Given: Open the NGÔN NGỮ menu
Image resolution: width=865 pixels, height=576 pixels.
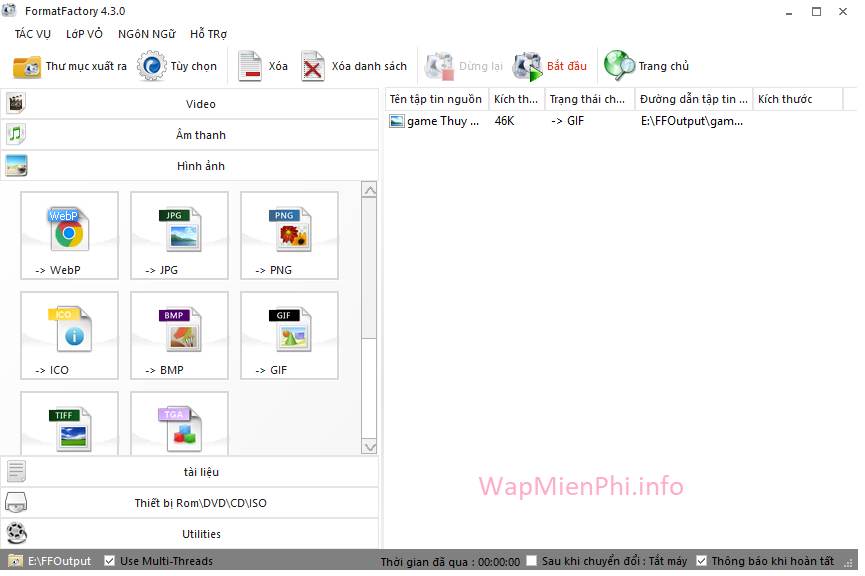Looking at the screenshot, I should point(147,34).
